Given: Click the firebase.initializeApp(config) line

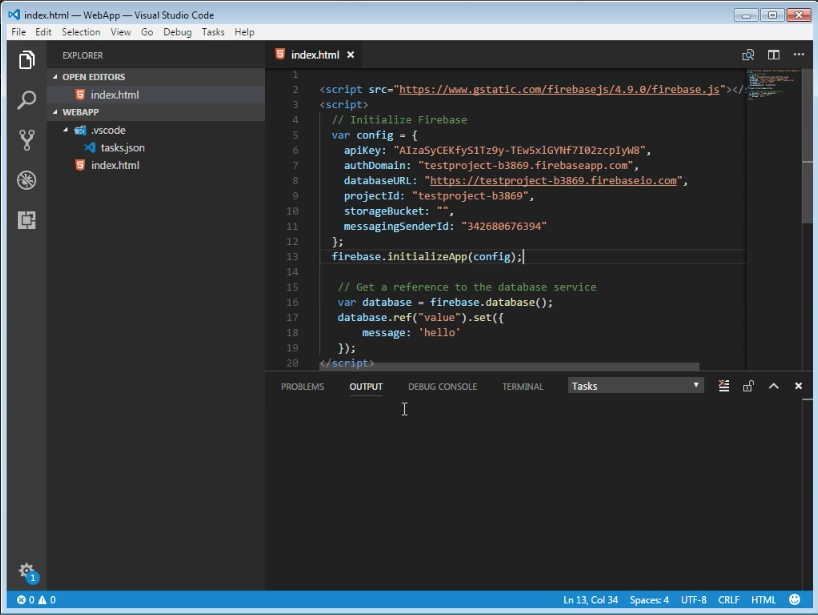Looking at the screenshot, I should point(427,257).
